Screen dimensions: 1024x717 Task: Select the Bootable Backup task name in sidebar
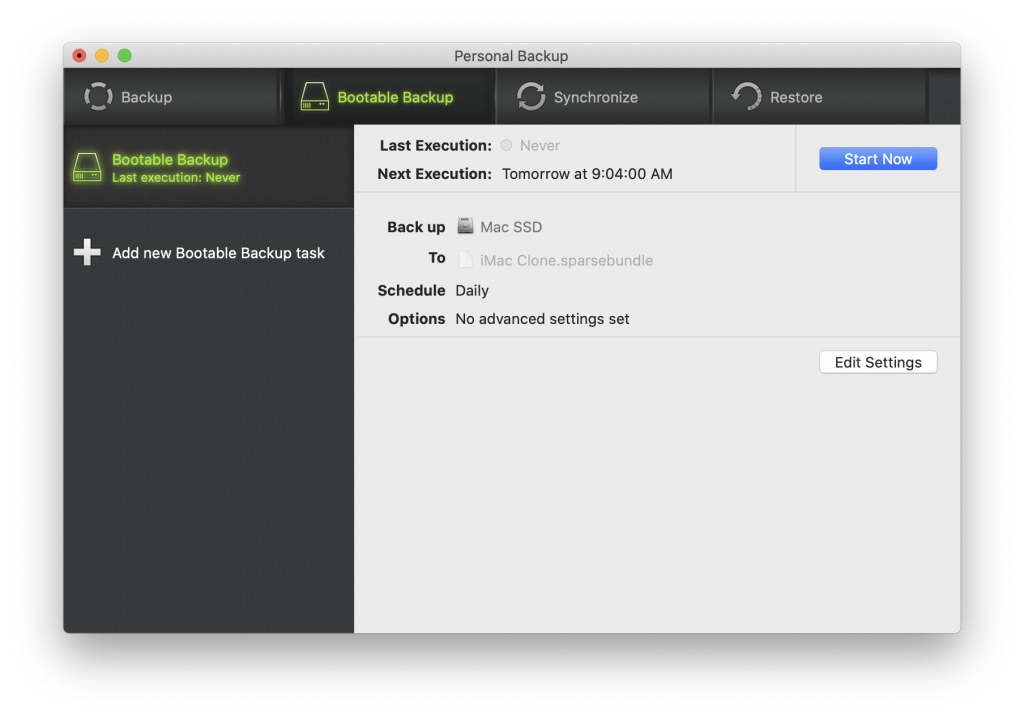(x=170, y=160)
